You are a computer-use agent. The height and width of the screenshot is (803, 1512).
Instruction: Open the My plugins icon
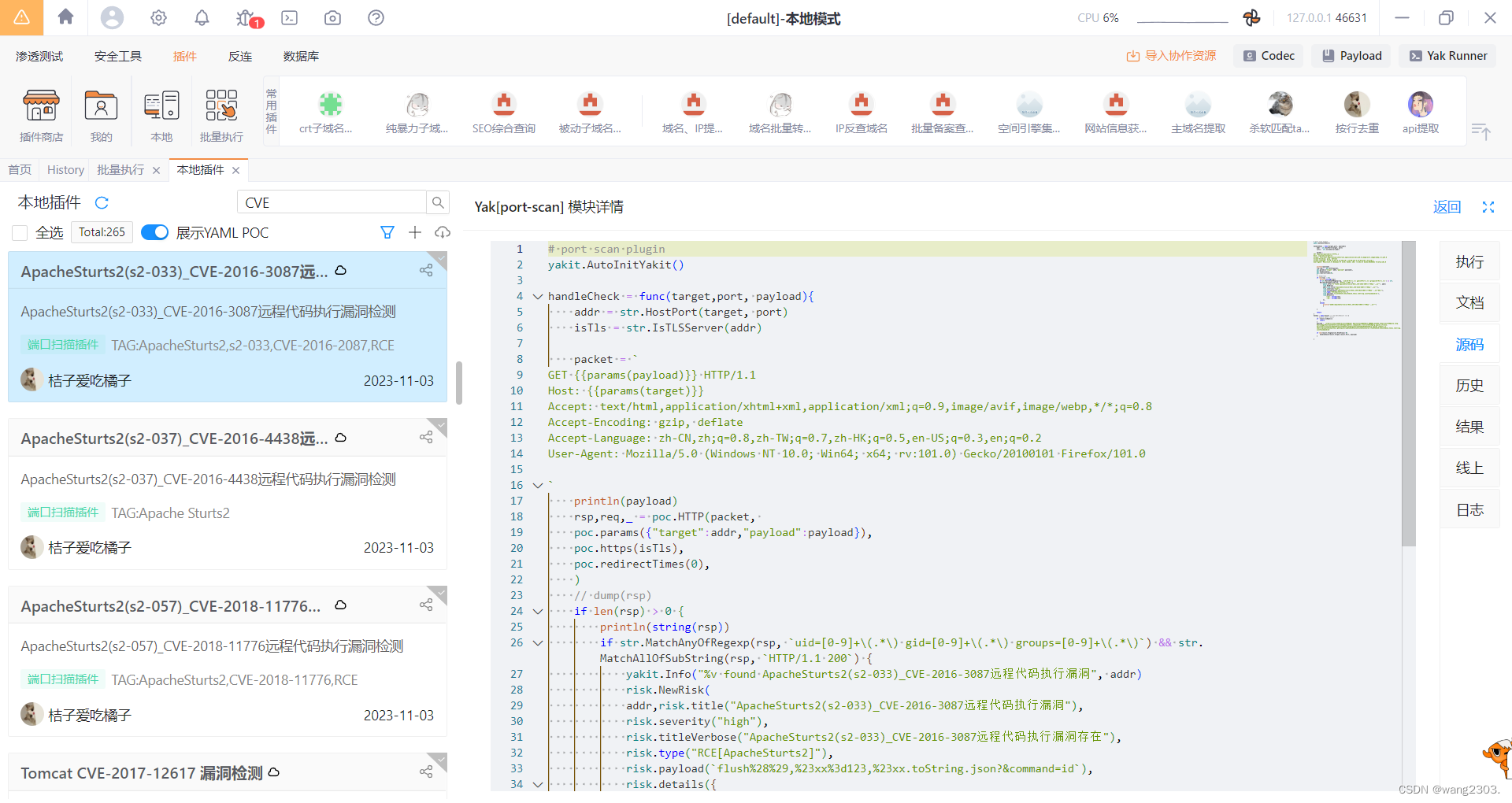pos(101,115)
